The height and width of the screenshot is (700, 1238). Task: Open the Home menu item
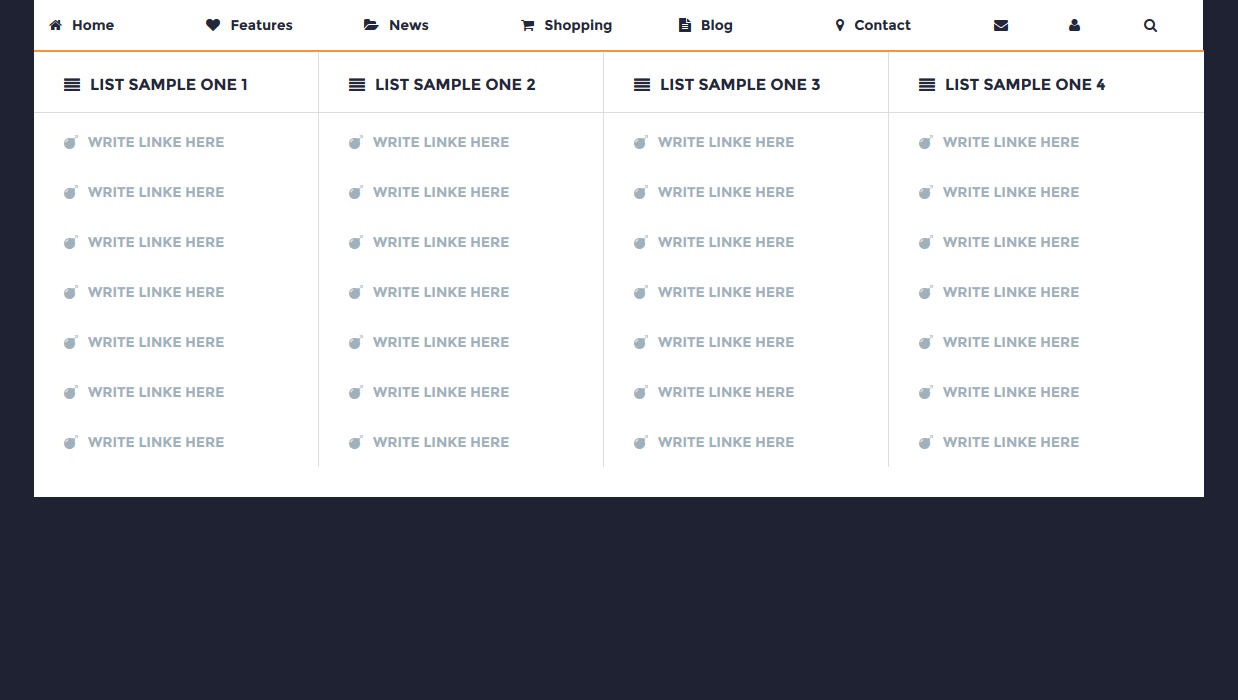pos(82,25)
